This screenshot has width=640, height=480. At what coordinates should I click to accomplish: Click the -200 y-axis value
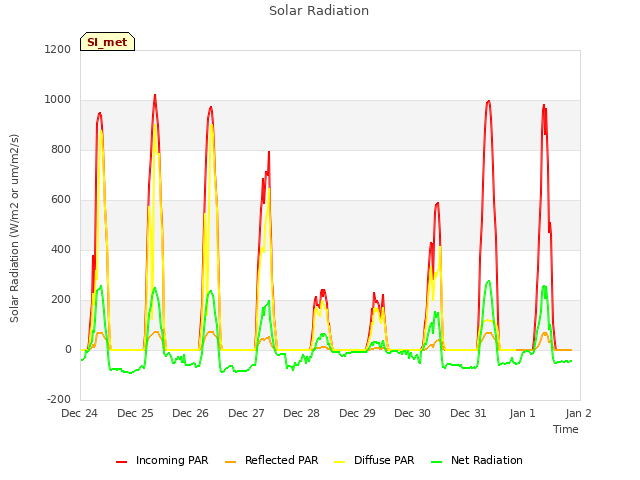point(59,399)
